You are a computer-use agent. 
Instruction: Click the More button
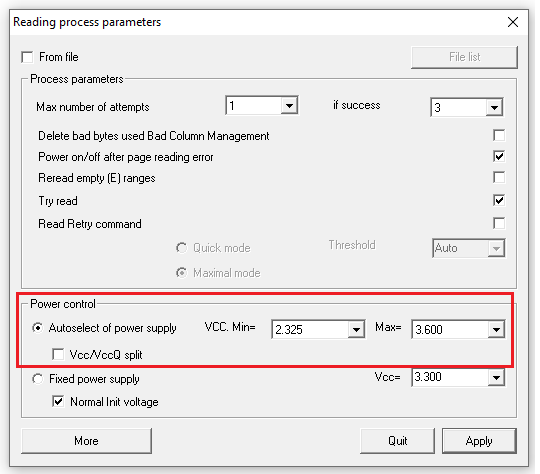86,441
